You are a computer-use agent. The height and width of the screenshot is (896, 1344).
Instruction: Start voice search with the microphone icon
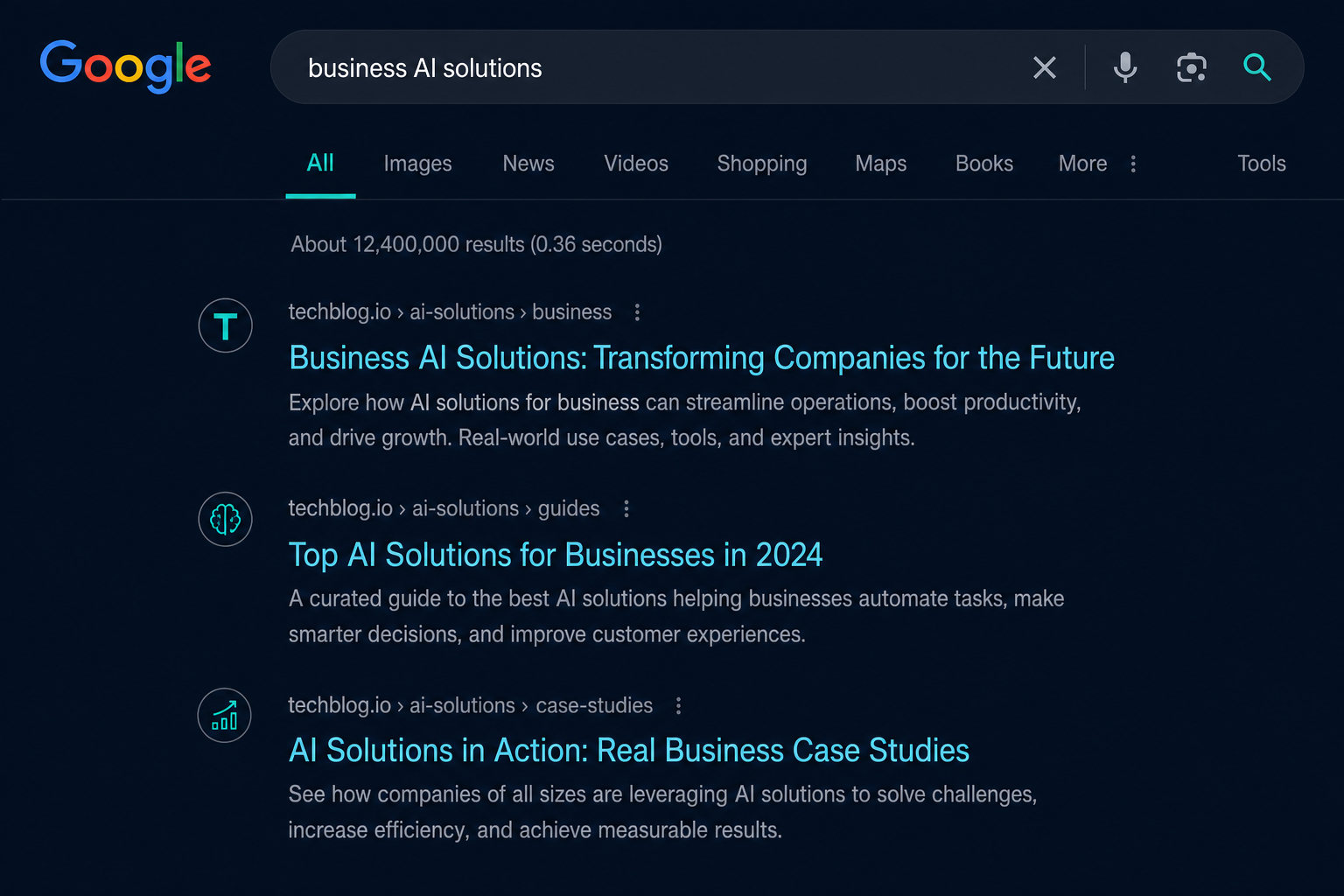click(x=1125, y=67)
